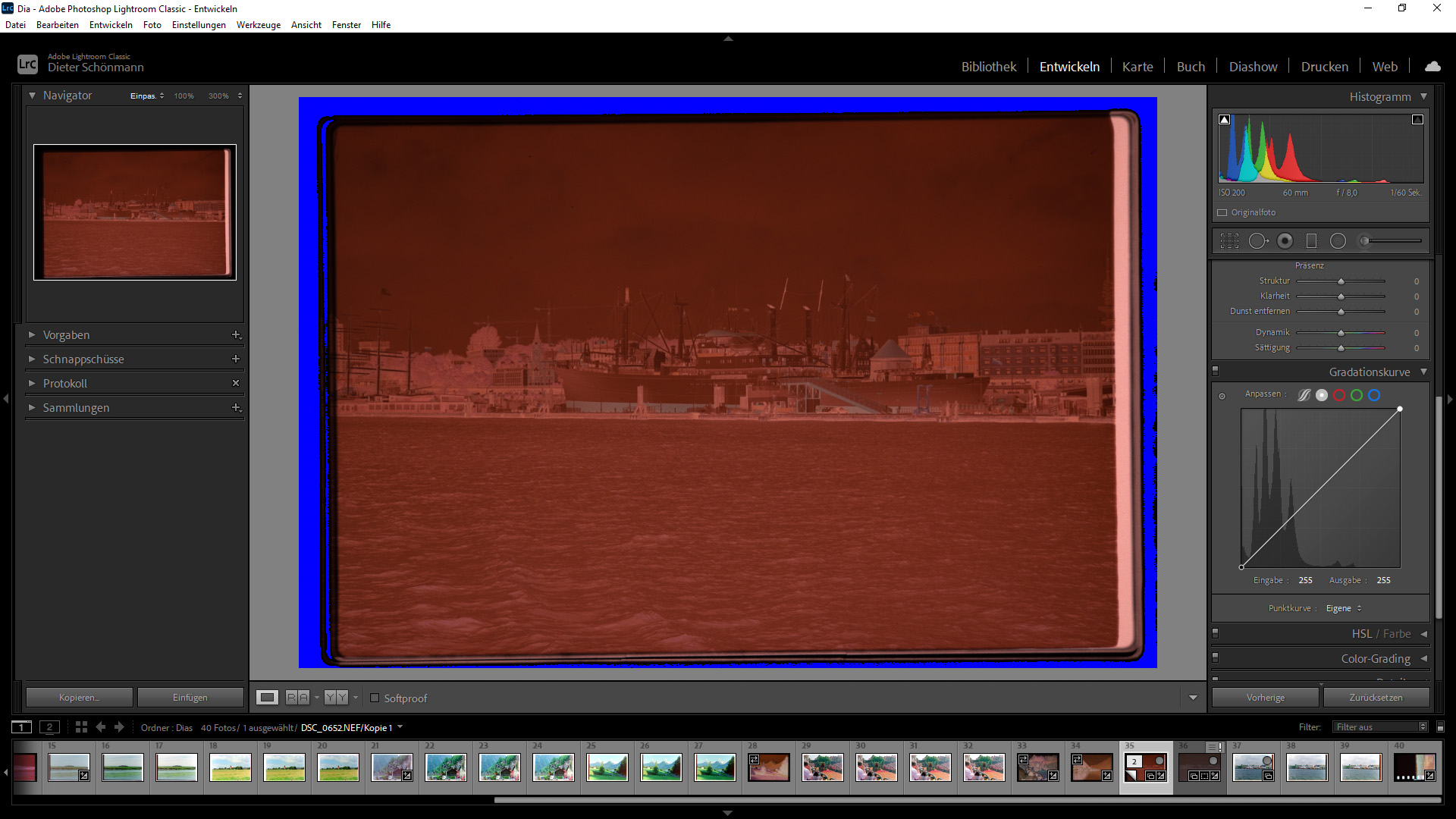Expand the Sammlungen panel
Viewport: 1456px width, 819px height.
click(x=32, y=407)
